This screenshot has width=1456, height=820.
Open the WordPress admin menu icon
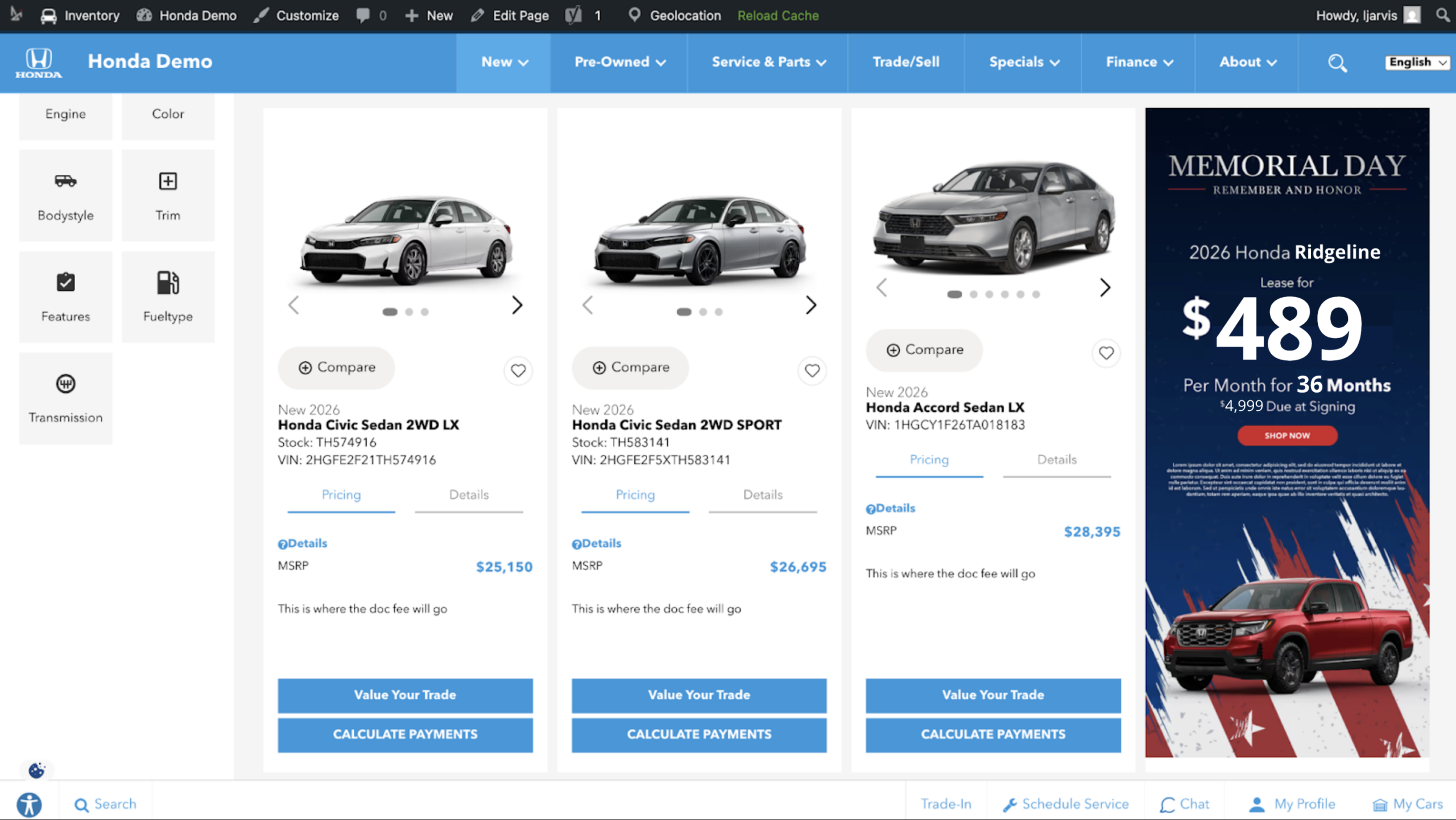[x=16, y=15]
